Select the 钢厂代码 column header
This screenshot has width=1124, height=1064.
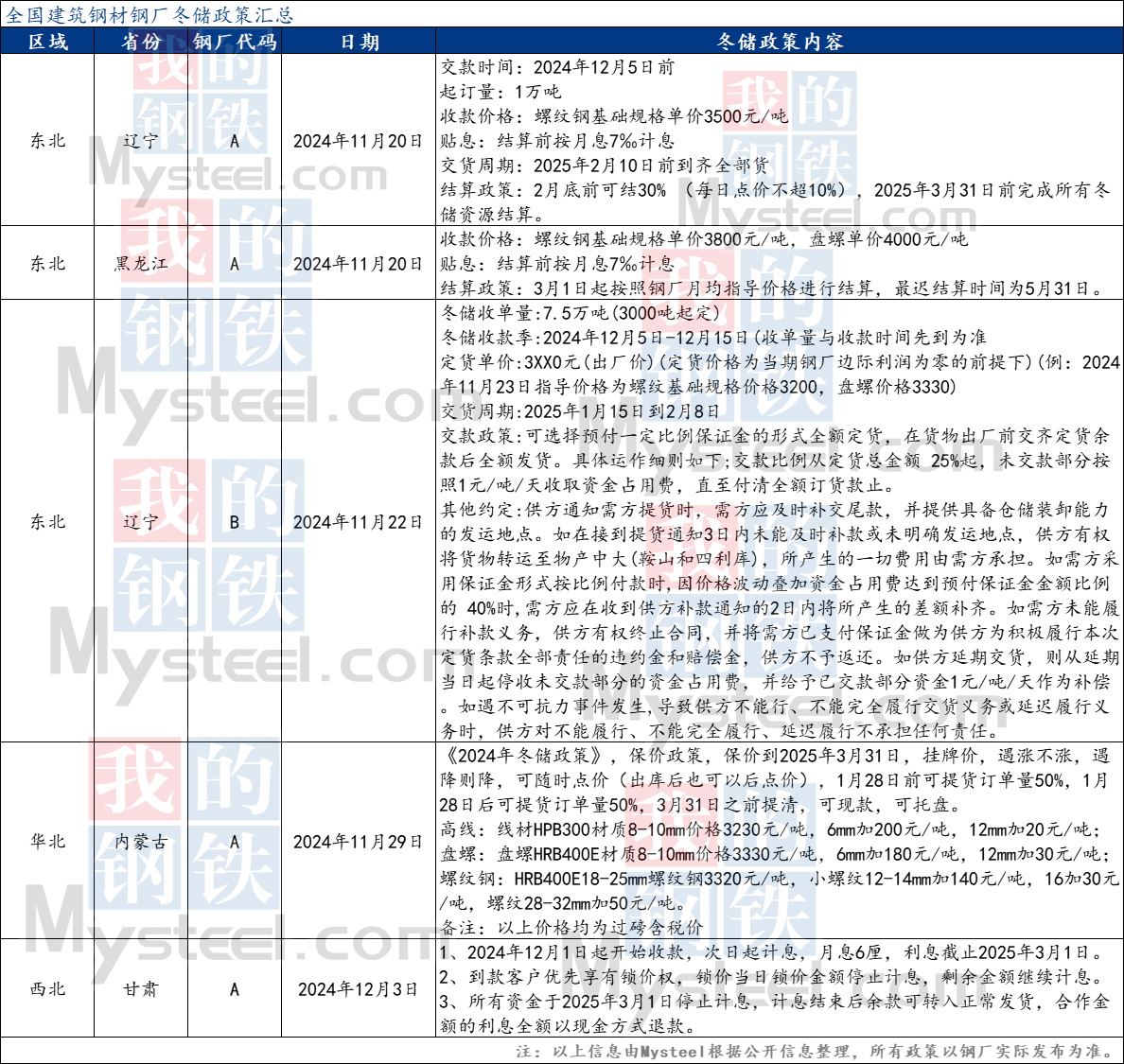(235, 41)
